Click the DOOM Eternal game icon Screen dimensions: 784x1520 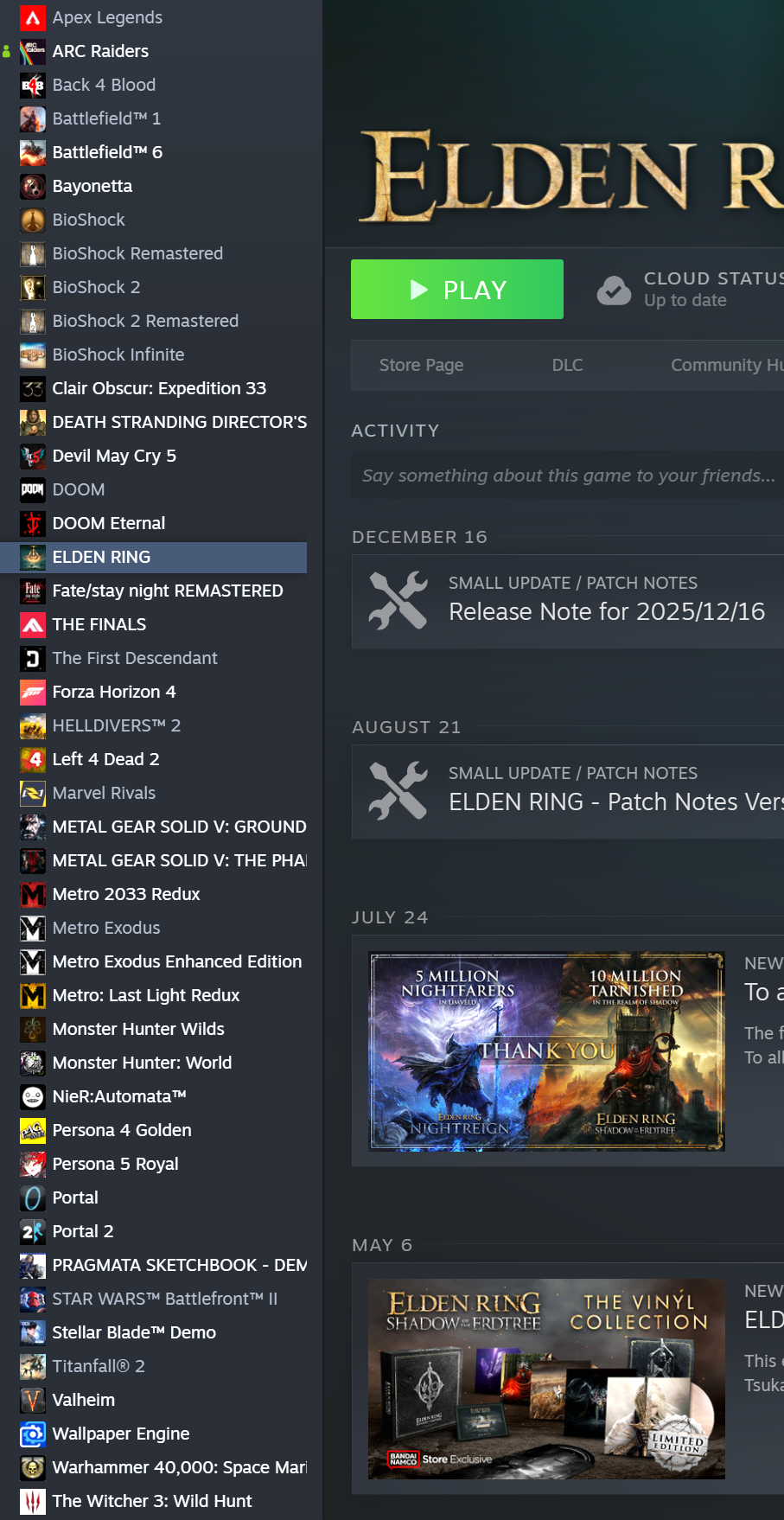33,523
